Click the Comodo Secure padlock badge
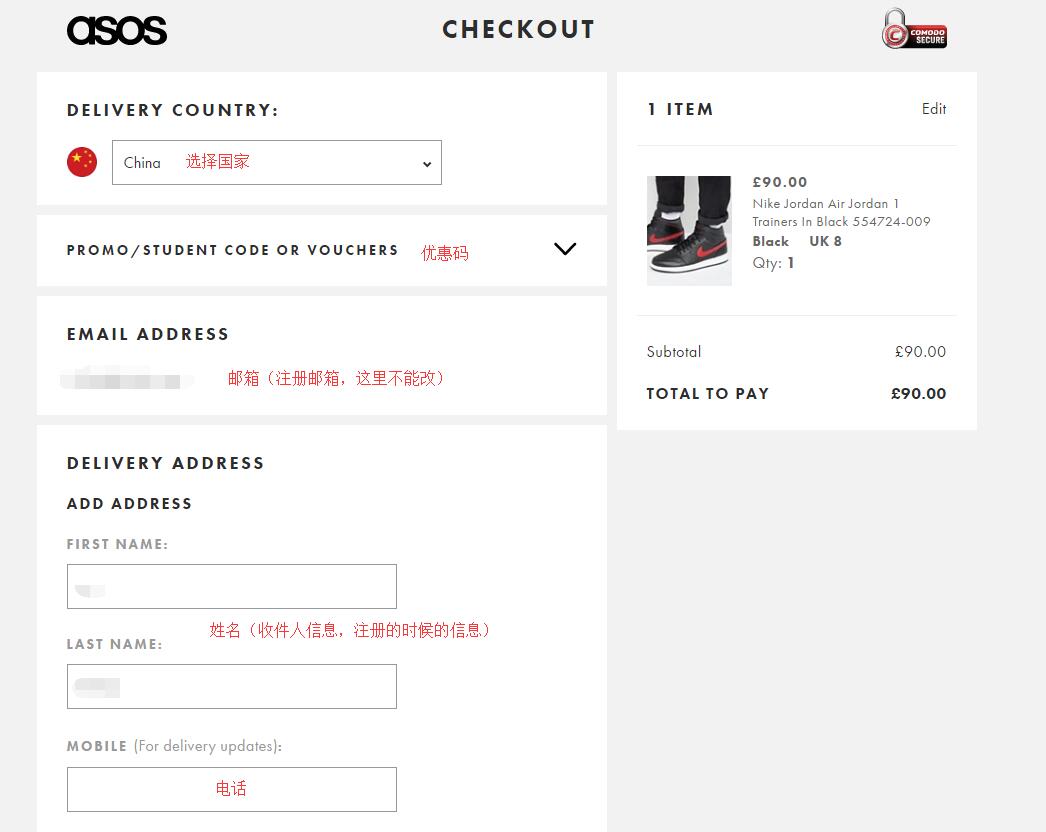The image size is (1046, 832). click(x=914, y=29)
